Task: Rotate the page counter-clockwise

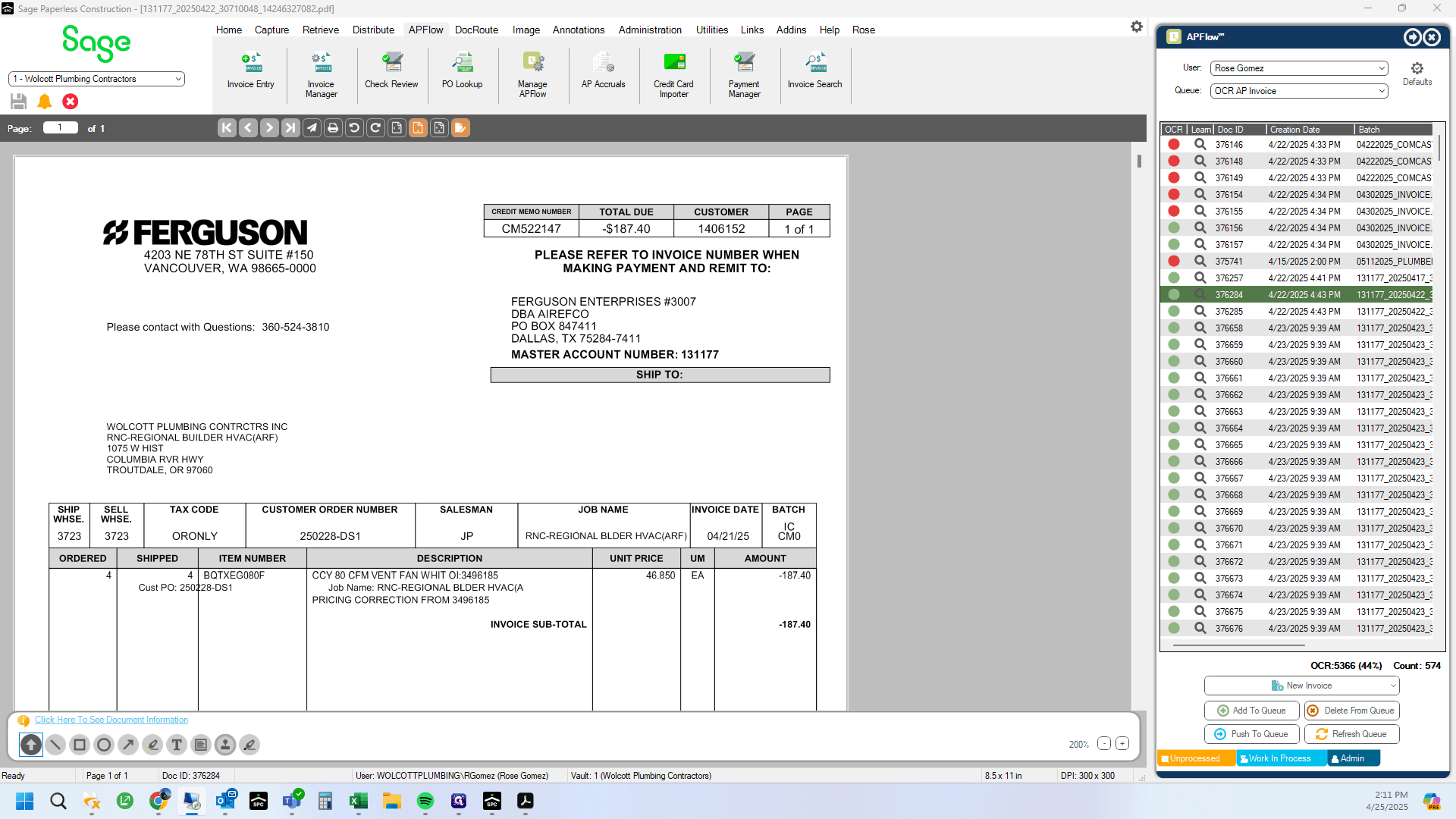Action: [x=354, y=127]
